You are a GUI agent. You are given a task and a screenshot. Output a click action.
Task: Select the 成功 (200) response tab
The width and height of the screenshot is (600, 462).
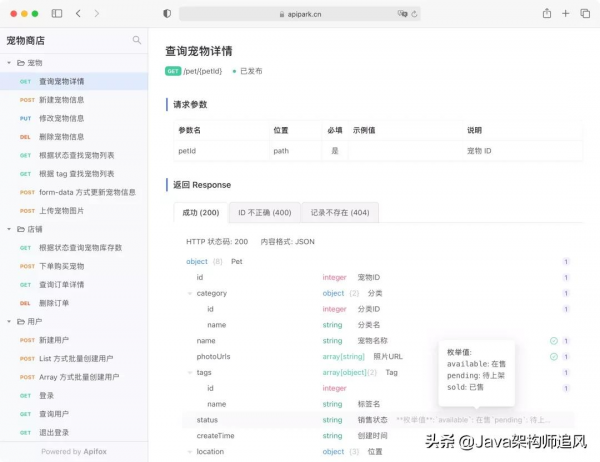coord(201,212)
